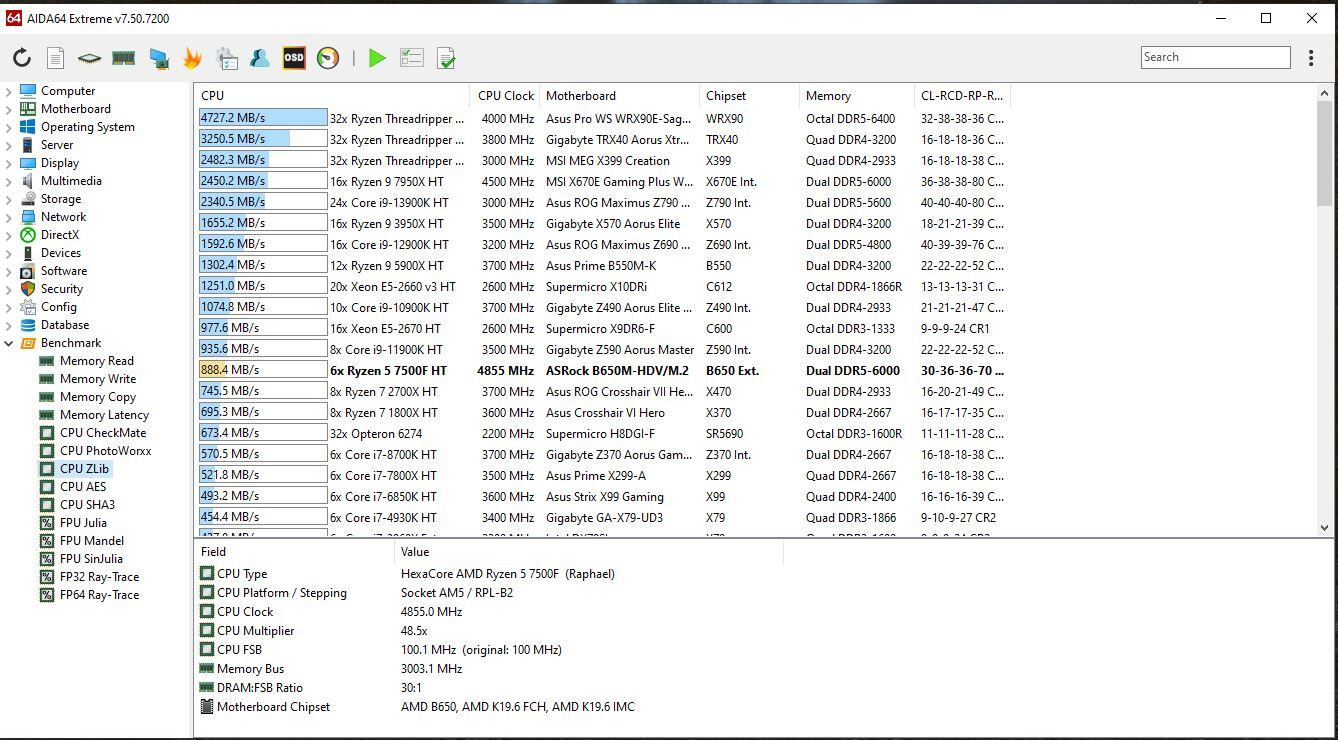Select the 4727.2 MB/s result bar

point(263,118)
